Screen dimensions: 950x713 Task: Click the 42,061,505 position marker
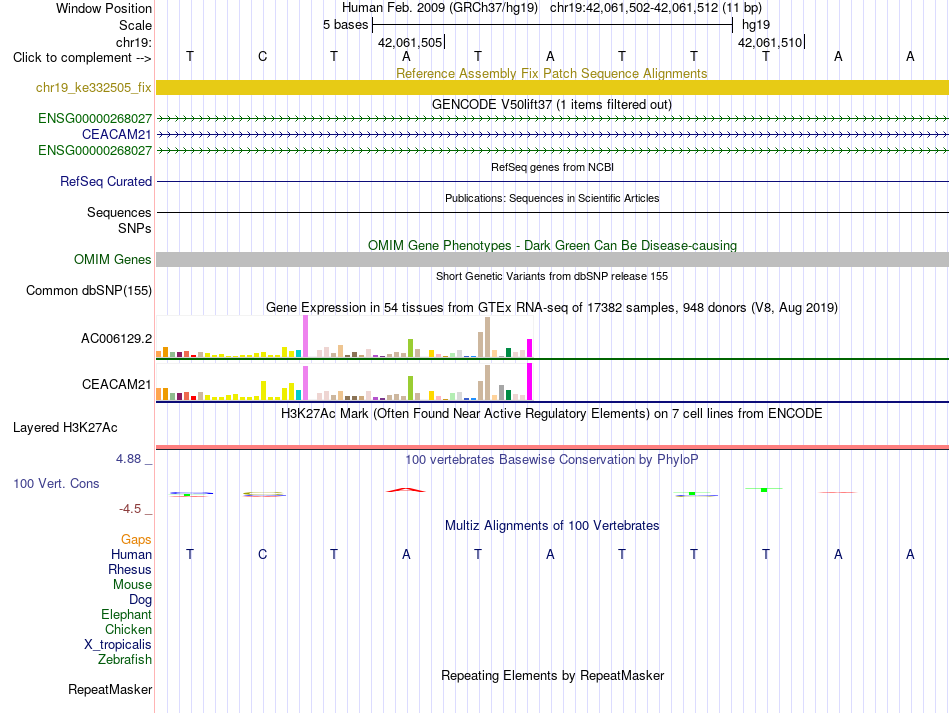coord(410,42)
